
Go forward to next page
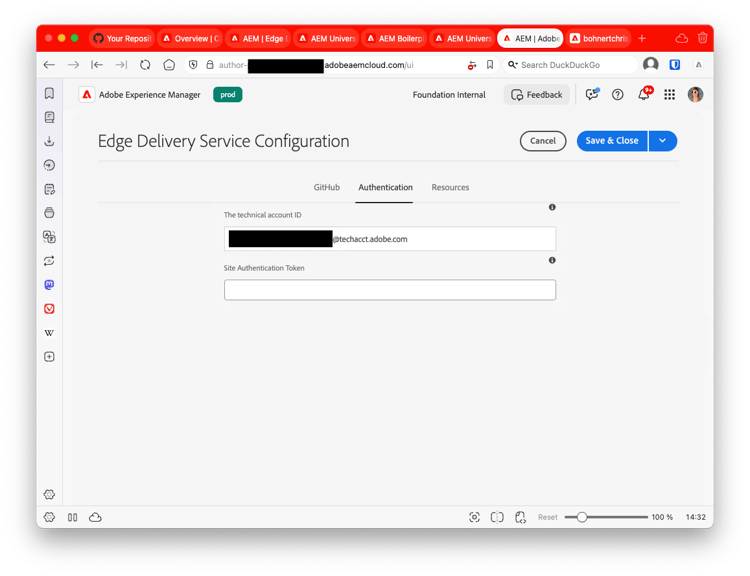(x=73, y=65)
